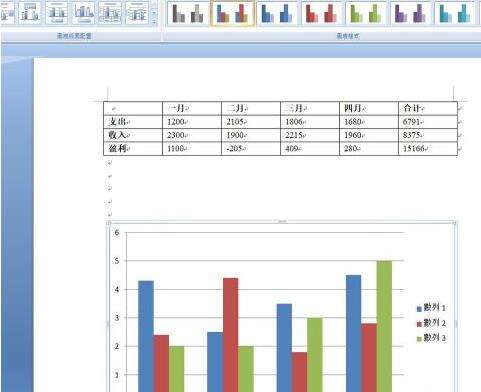
Task: Apply the blue chart style thumbnail
Action: click(277, 14)
